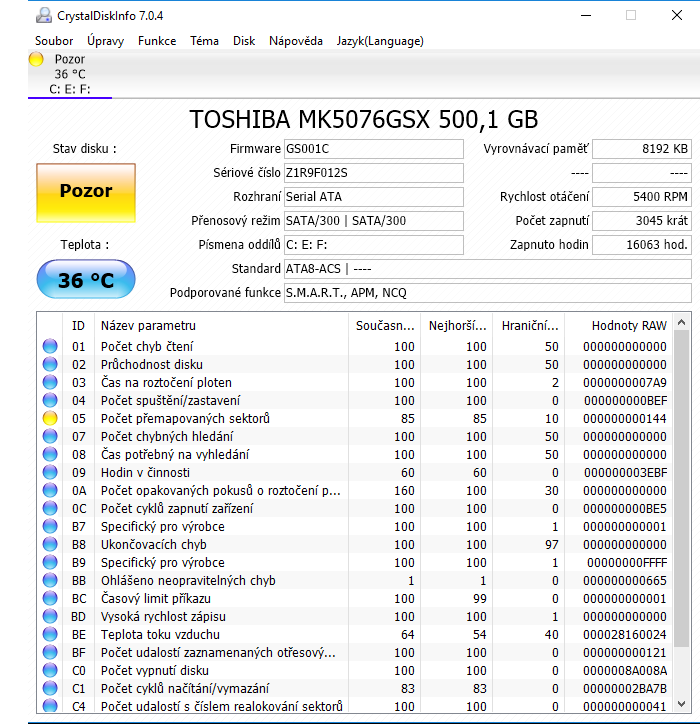Viewport: 700px width, 724px height.
Task: Click the power on hours field 16063 hod.
Action: [x=642, y=245]
